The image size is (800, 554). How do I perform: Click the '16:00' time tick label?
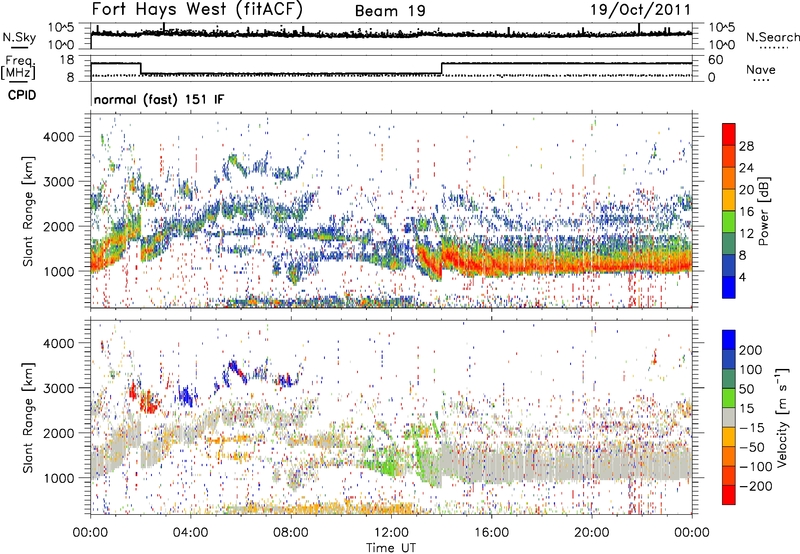click(491, 533)
